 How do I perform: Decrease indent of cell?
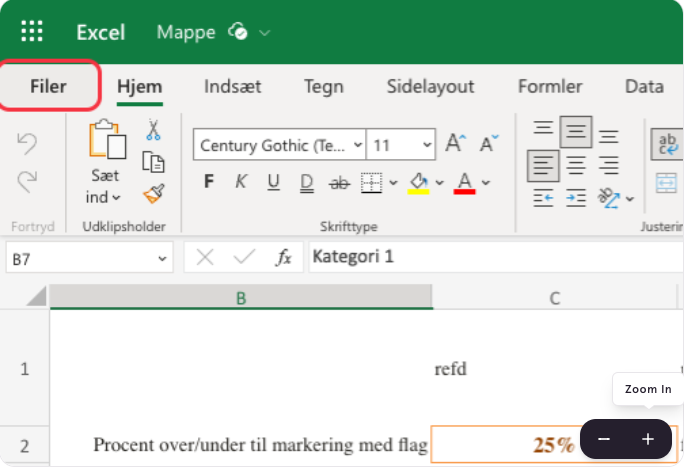543,198
